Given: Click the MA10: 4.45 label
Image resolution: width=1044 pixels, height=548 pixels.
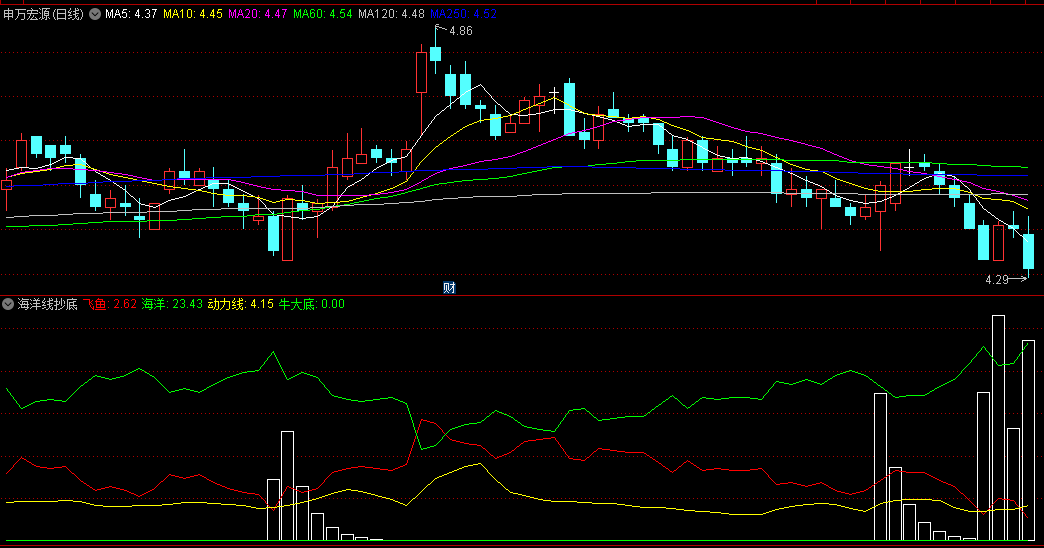Looking at the screenshot, I should click(x=193, y=14).
